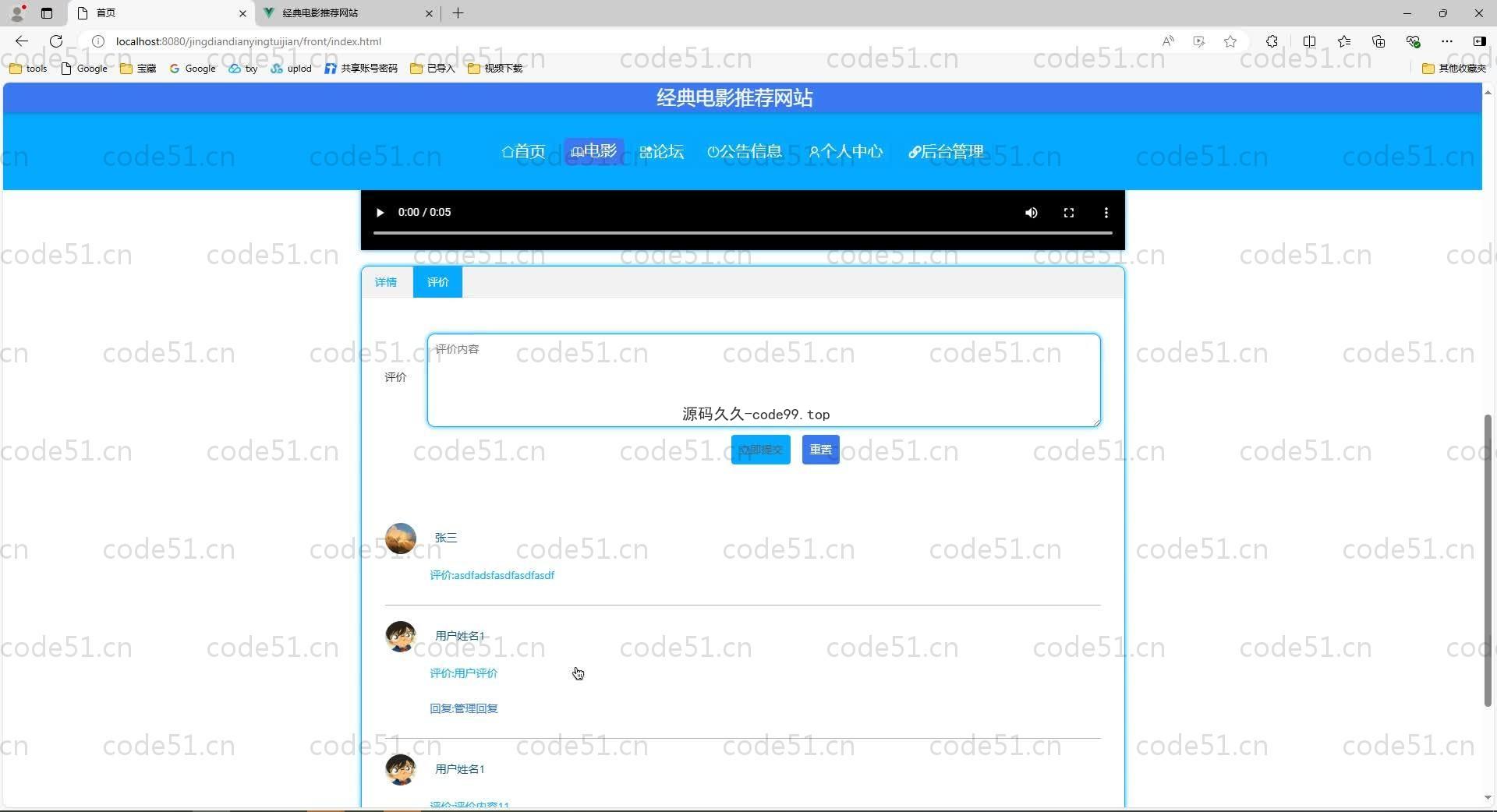Open collections icon

[1378, 41]
